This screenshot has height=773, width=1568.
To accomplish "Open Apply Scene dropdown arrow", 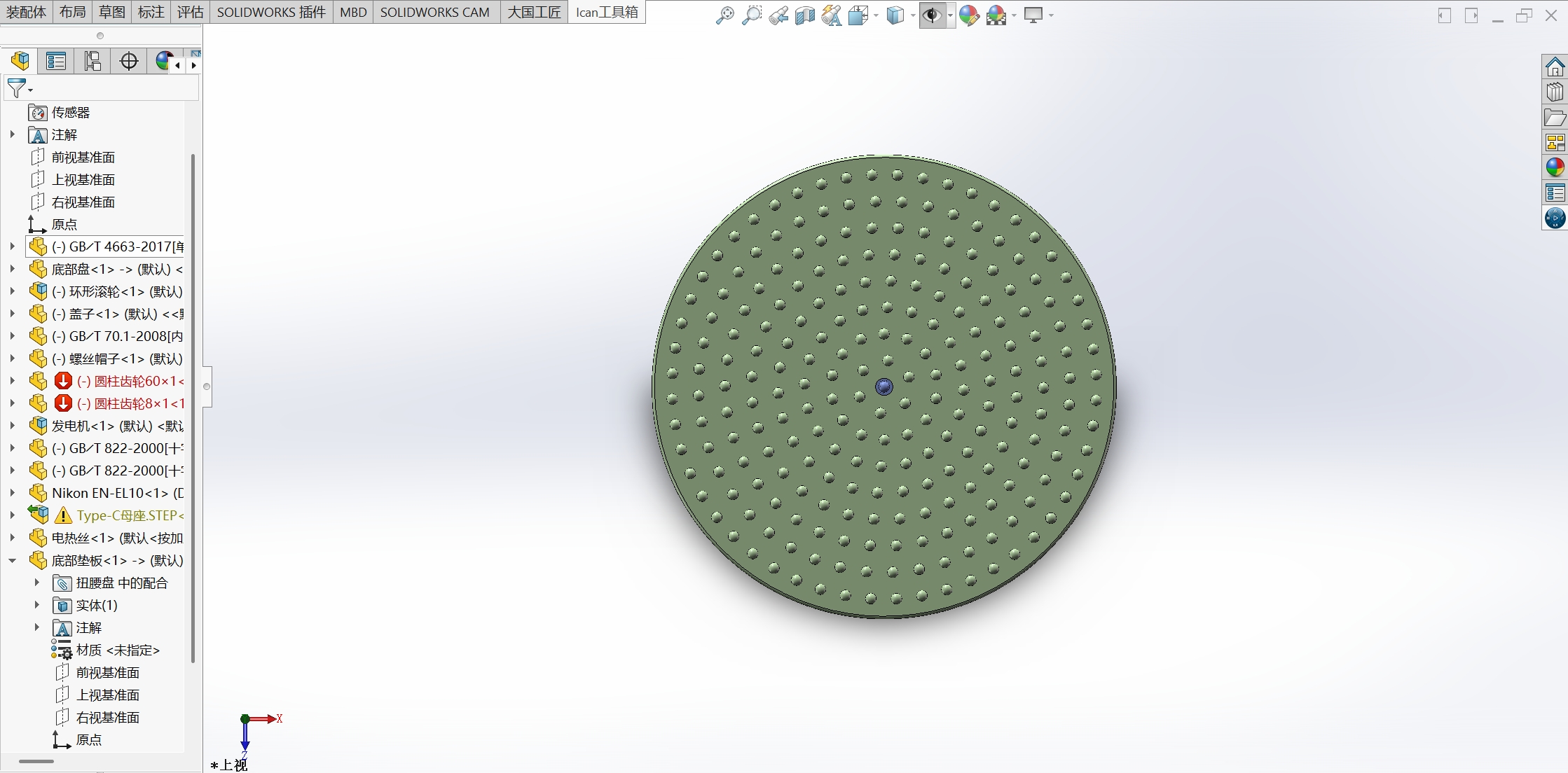I will coord(1014,15).
